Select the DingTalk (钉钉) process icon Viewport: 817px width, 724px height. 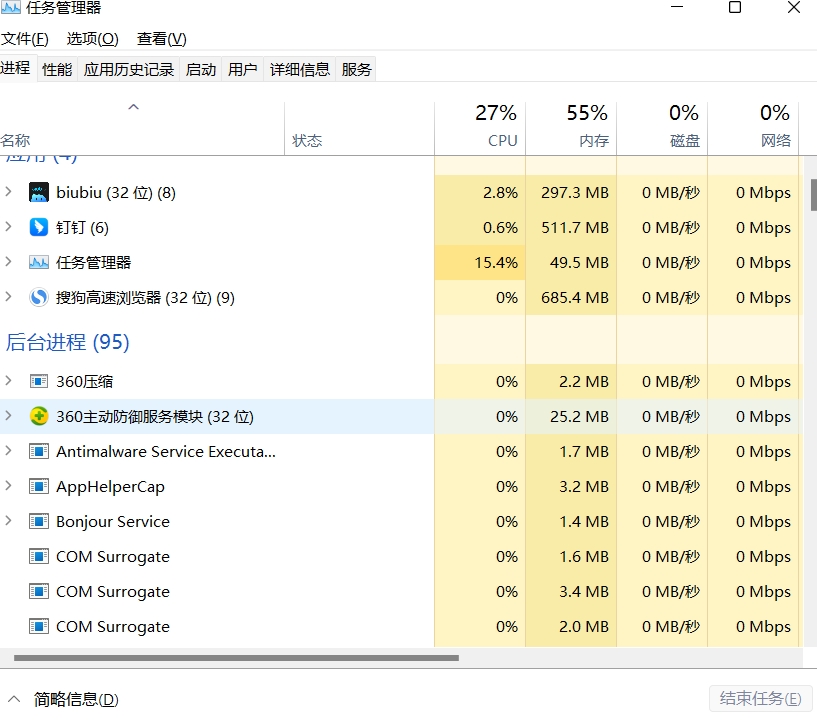39,227
